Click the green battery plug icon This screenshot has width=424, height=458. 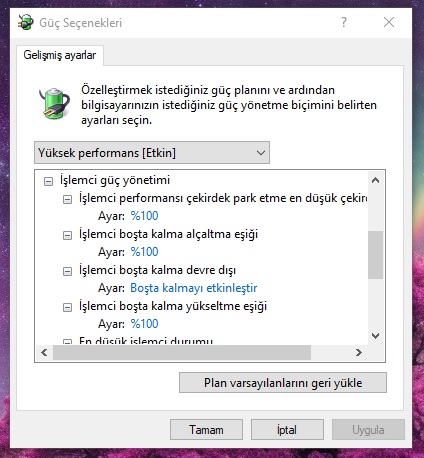pyautogui.click(x=54, y=103)
